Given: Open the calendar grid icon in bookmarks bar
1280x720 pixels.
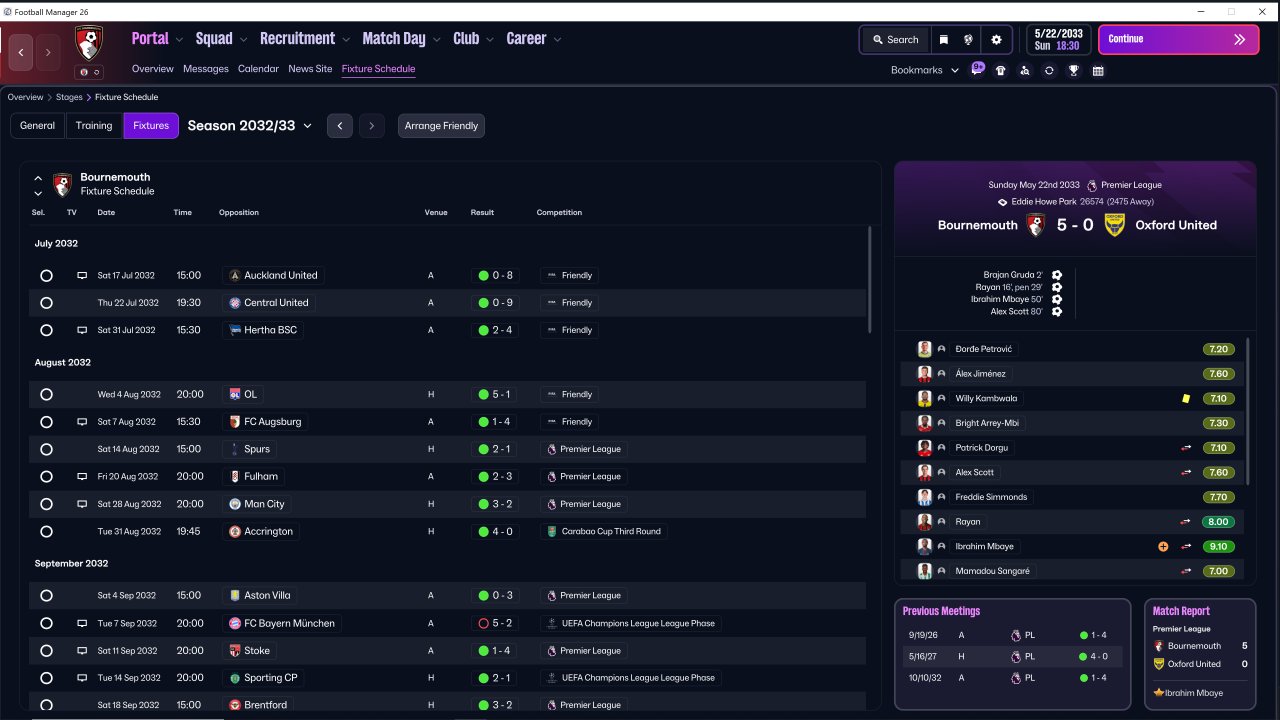Looking at the screenshot, I should tap(1098, 71).
